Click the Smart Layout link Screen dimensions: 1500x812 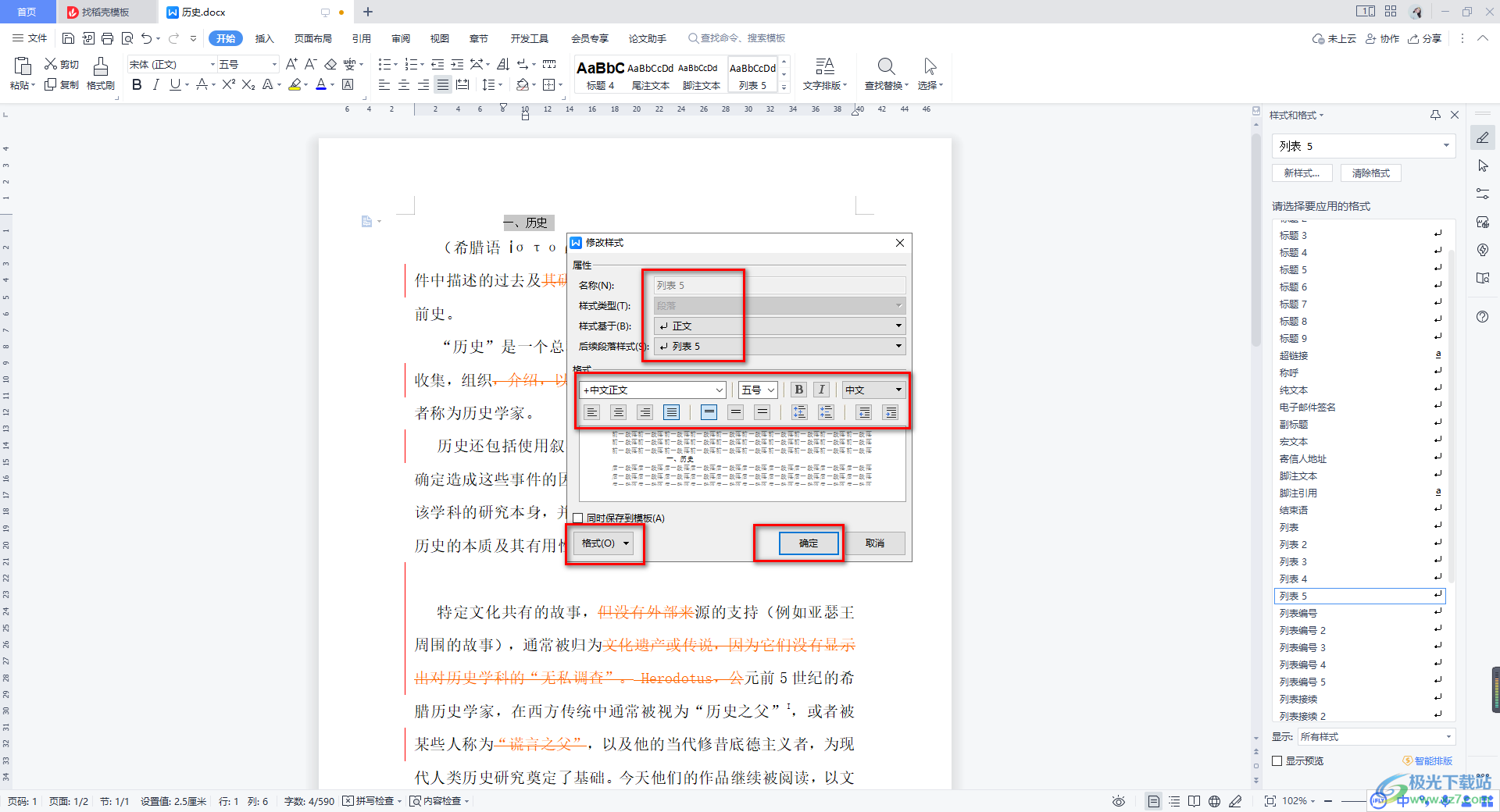point(1428,760)
